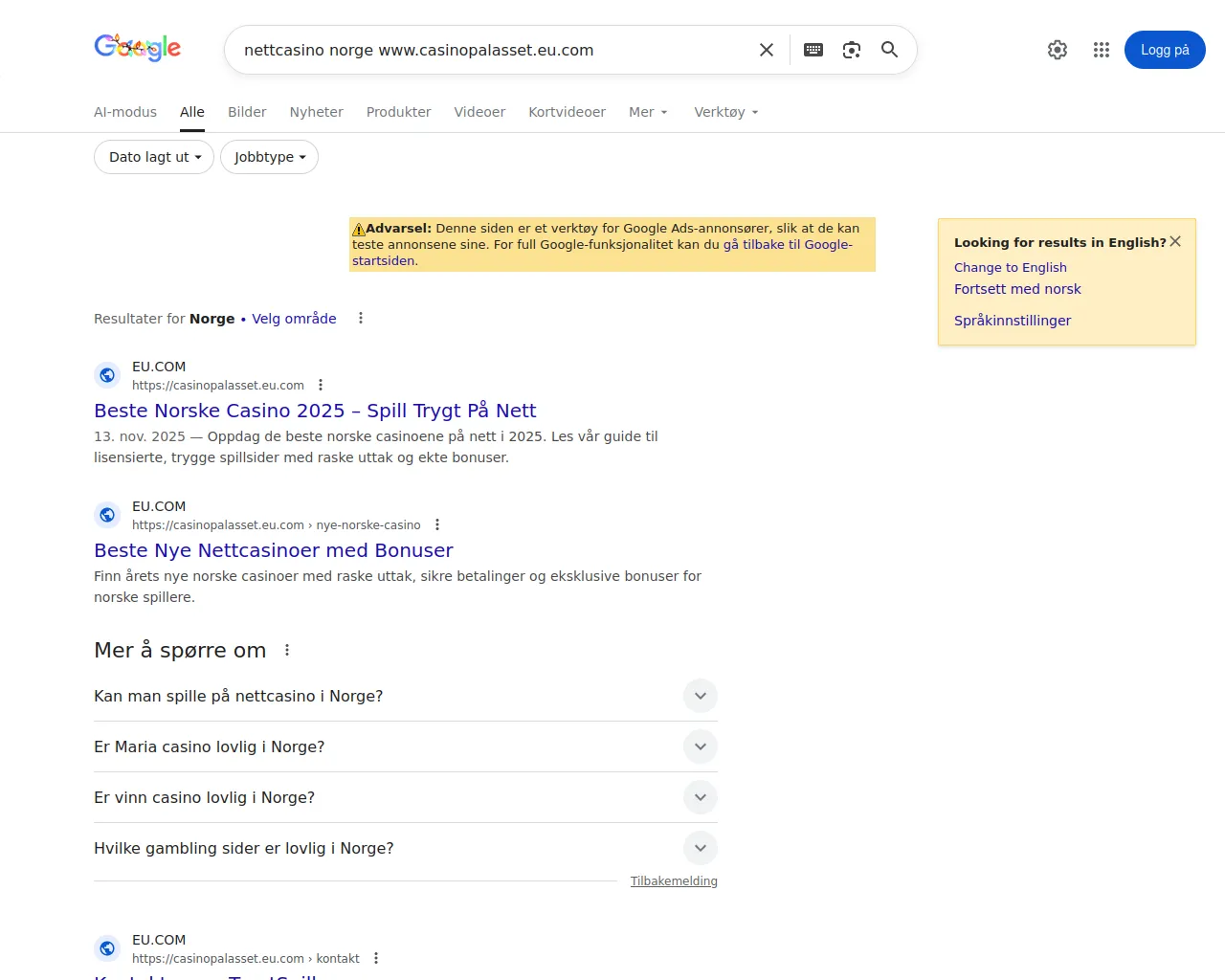The image size is (1225, 980).
Task: Expand 'Hvilke gambling sider er lovlig i Norge?'
Action: click(701, 848)
